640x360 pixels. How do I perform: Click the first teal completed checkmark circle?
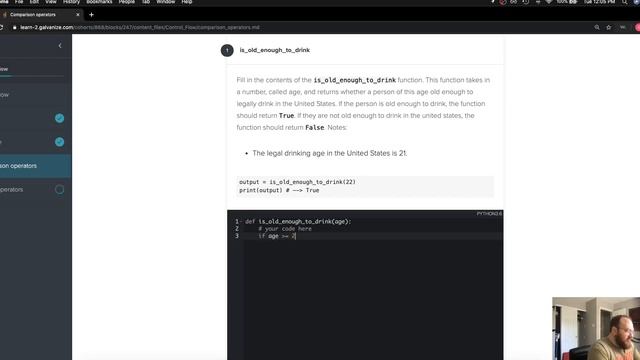60,118
